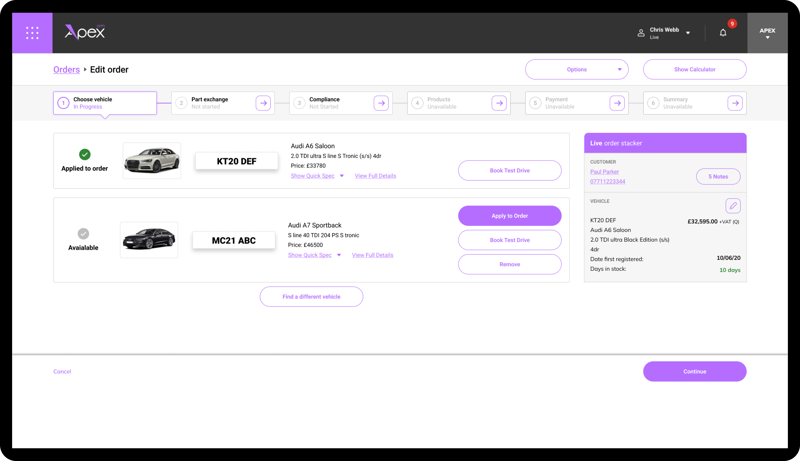Select the Payment step tab

(x=577, y=103)
